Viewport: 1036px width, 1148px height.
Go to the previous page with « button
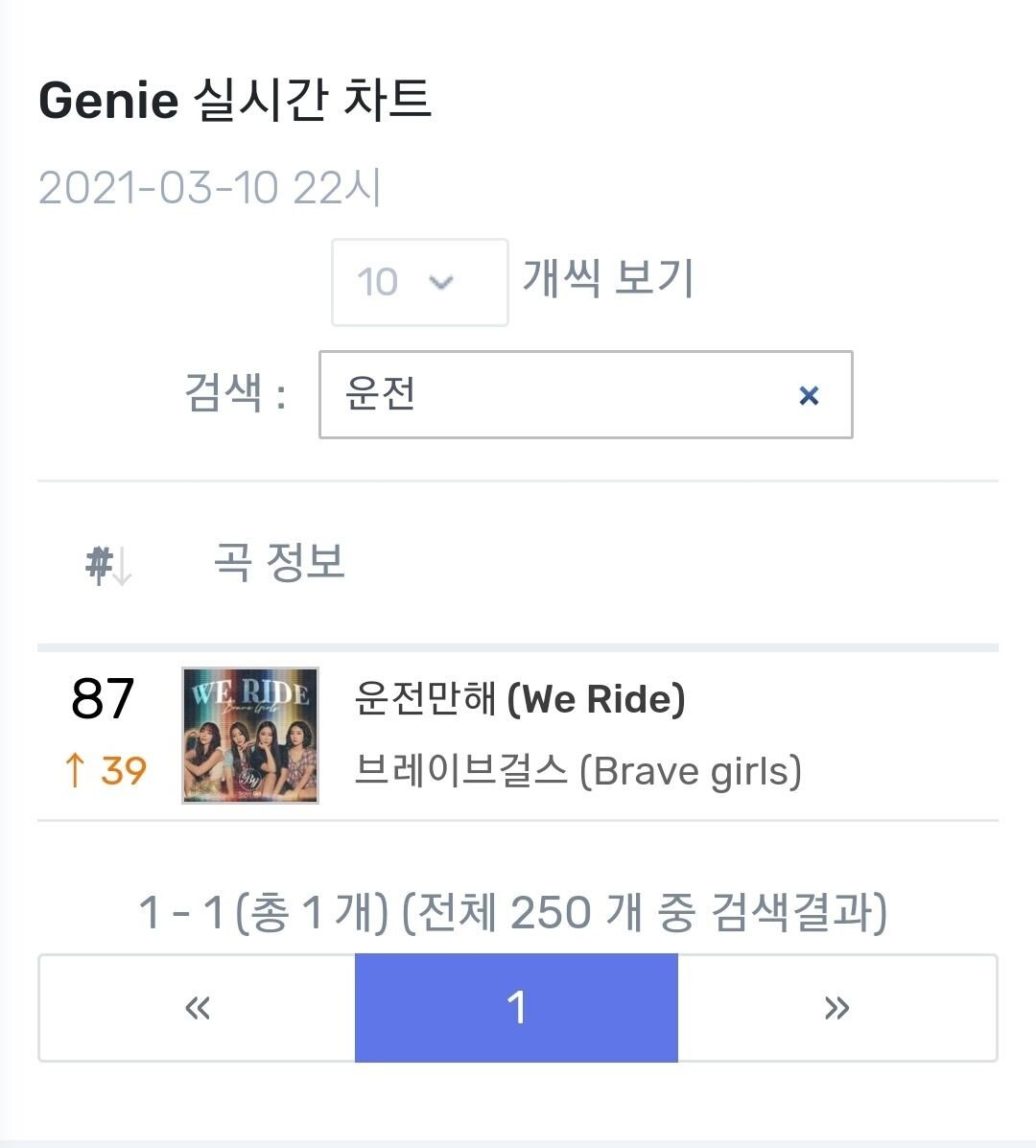point(197,1007)
